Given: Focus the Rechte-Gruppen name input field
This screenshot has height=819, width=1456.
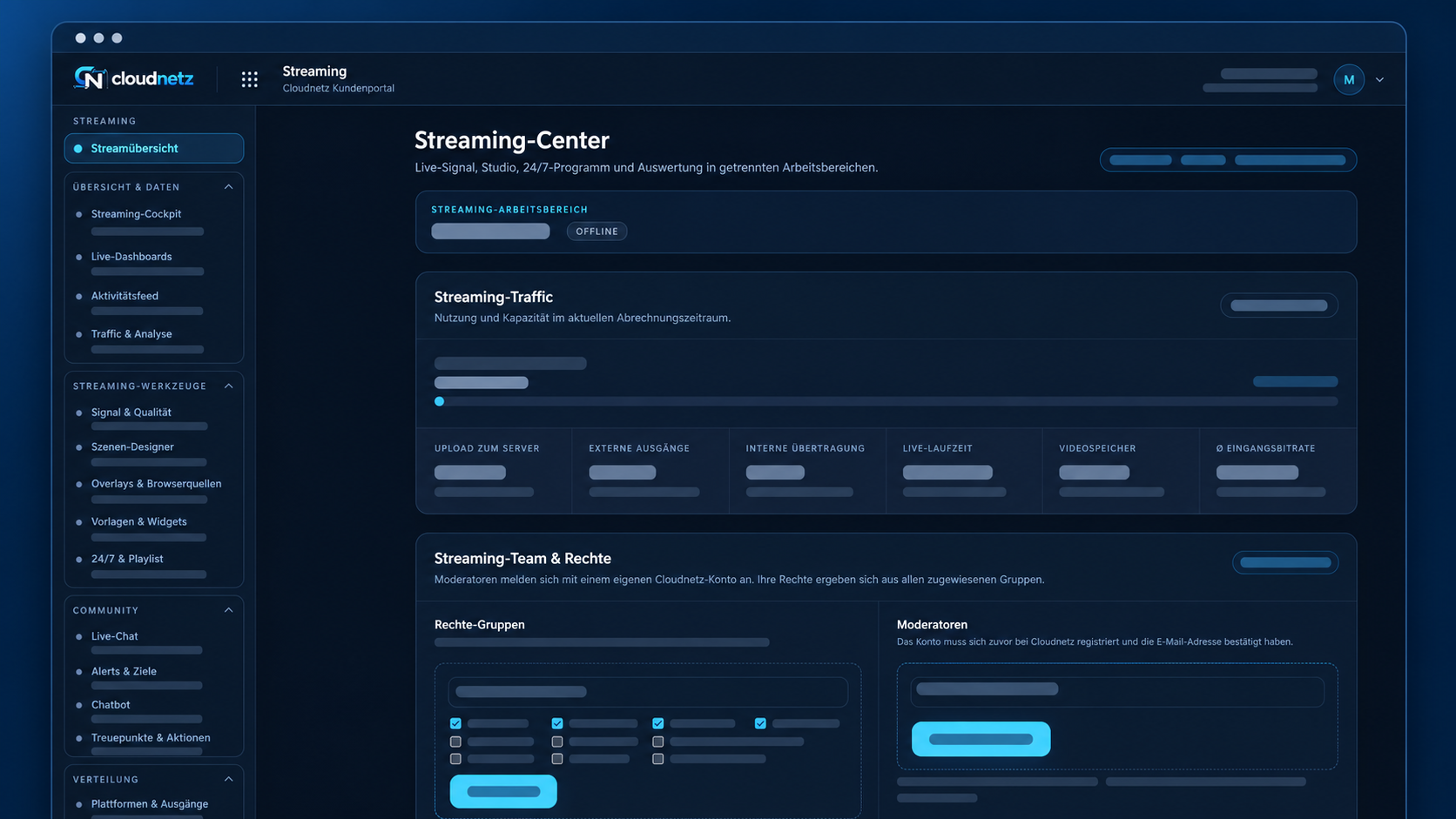Looking at the screenshot, I should point(648,692).
